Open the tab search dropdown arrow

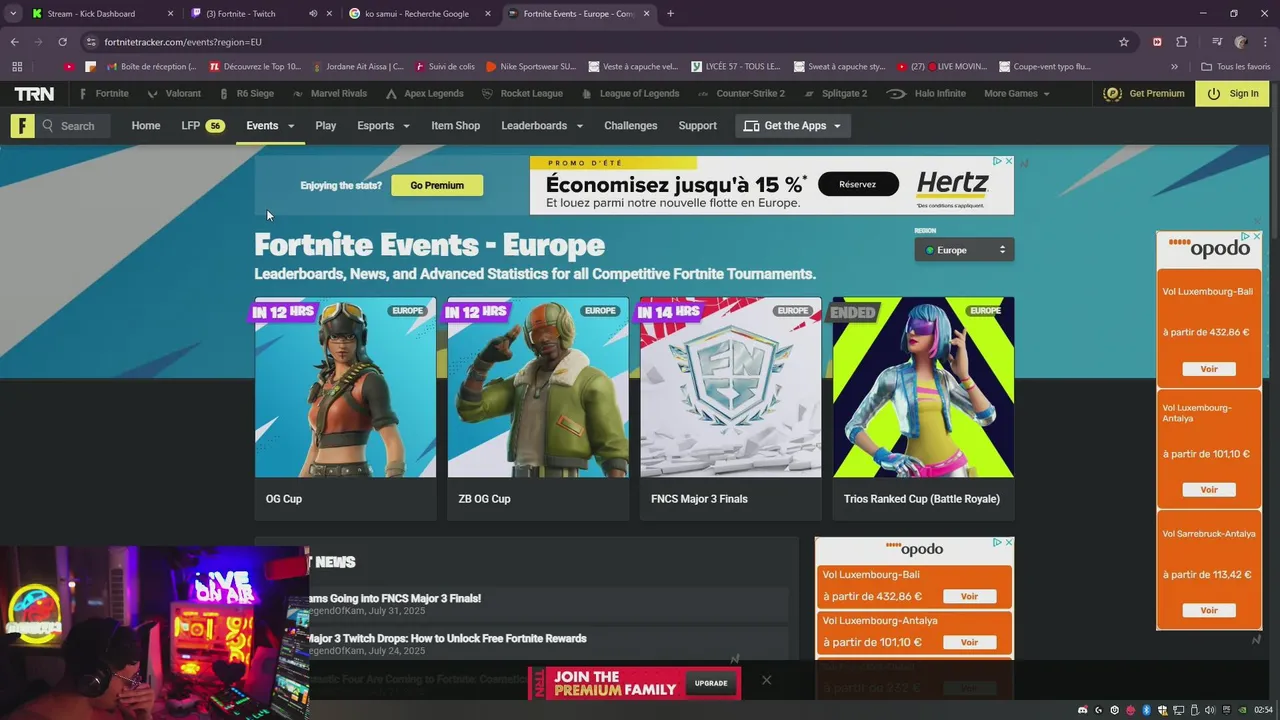coord(13,14)
